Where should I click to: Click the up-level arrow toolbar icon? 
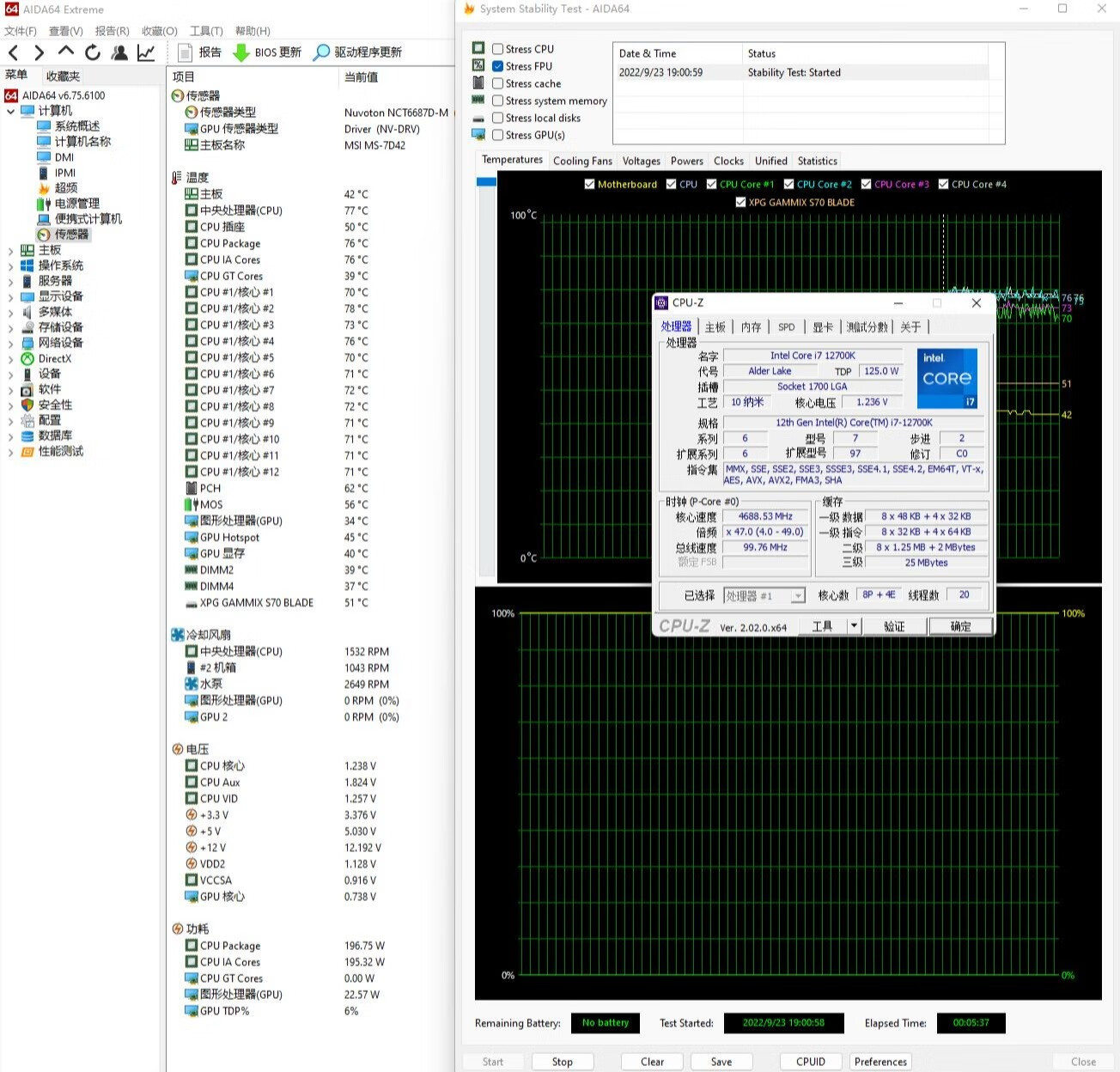66,52
